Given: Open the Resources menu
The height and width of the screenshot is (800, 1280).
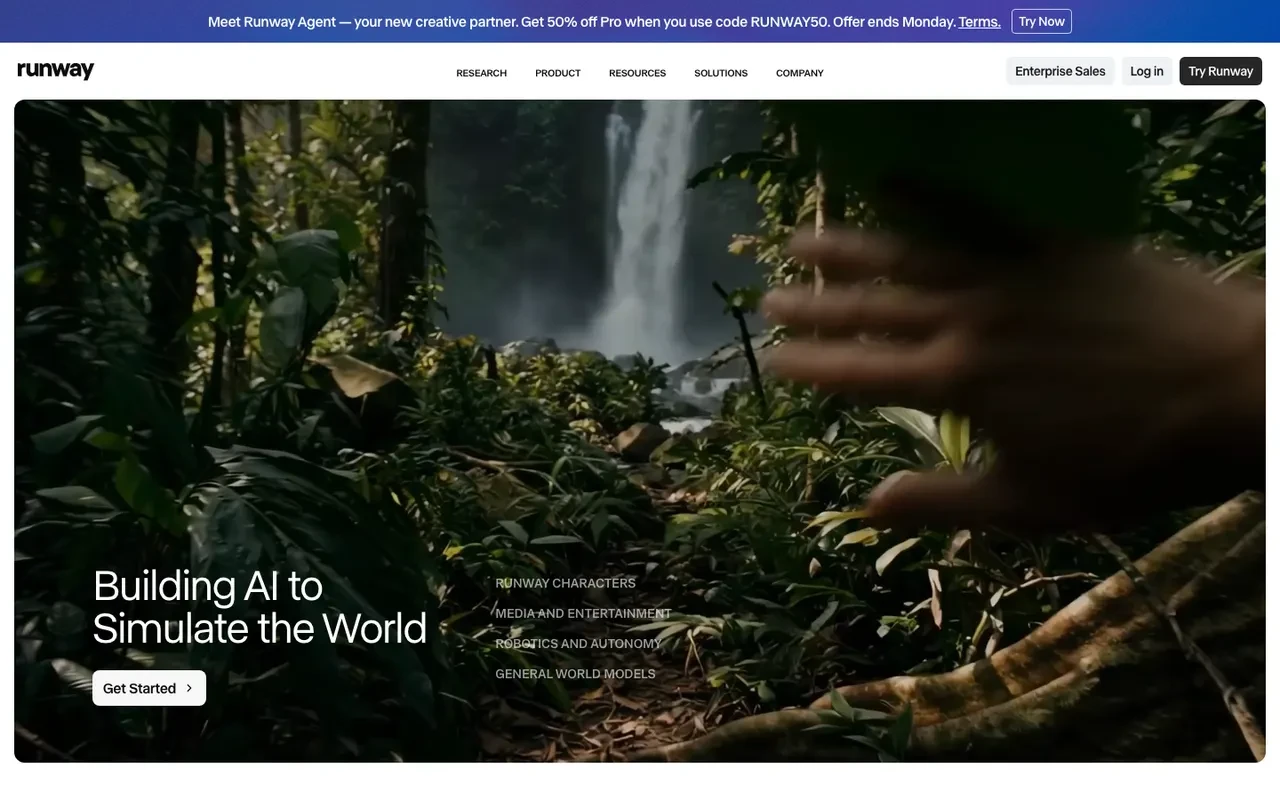Looking at the screenshot, I should pyautogui.click(x=637, y=73).
